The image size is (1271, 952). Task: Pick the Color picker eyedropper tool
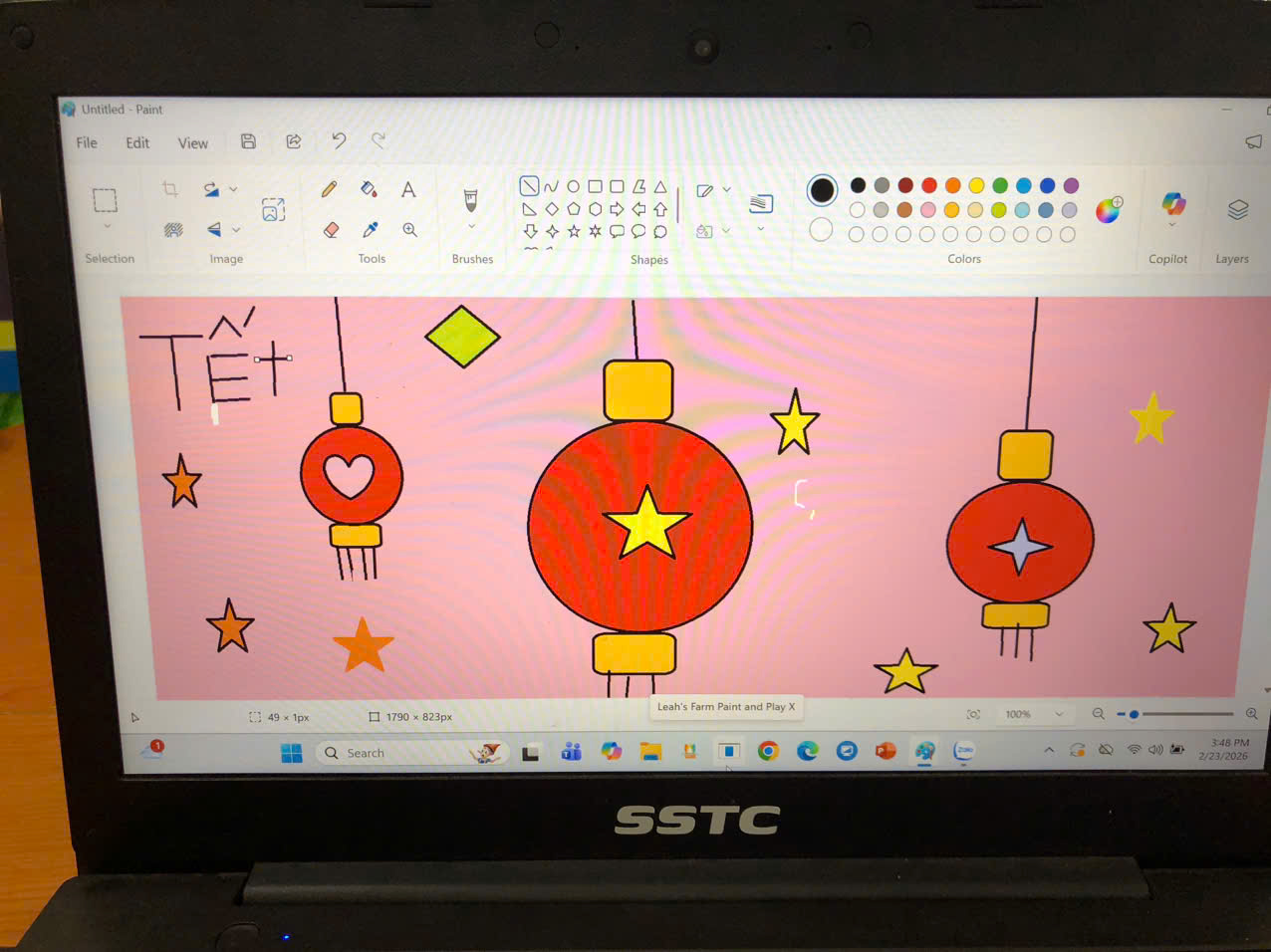pos(370,230)
